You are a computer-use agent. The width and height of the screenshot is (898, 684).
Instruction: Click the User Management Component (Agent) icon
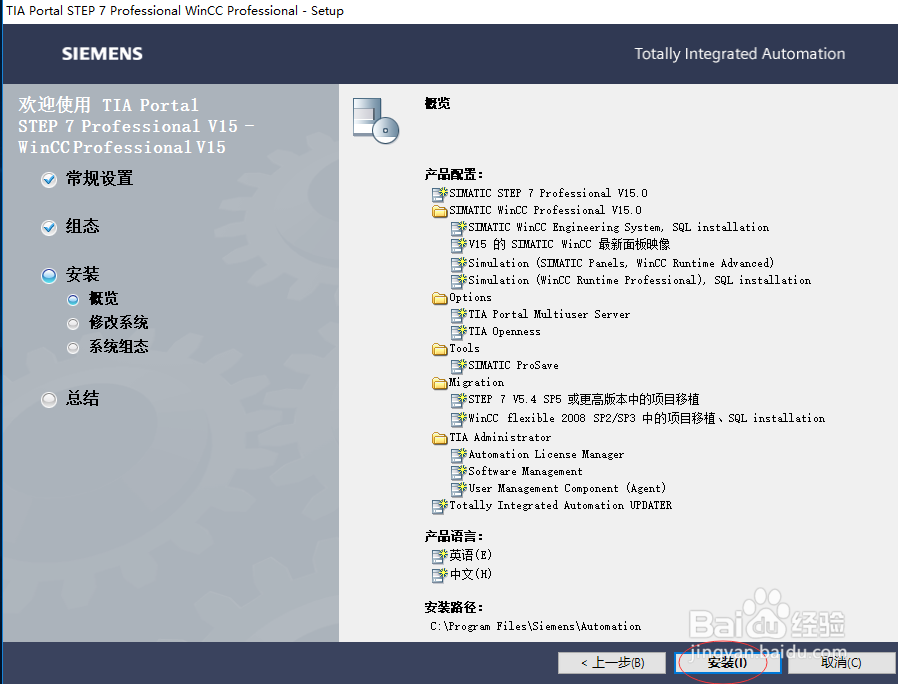(459, 489)
